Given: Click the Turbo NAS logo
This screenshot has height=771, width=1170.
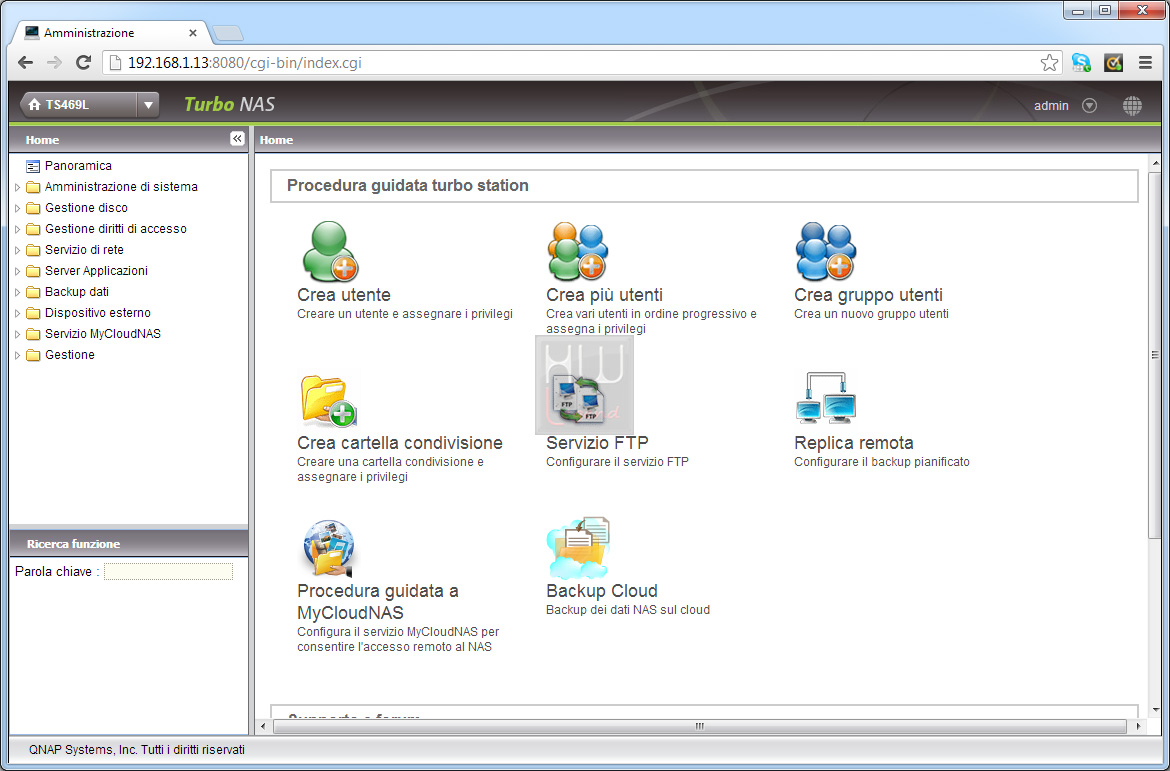Looking at the screenshot, I should (x=229, y=104).
